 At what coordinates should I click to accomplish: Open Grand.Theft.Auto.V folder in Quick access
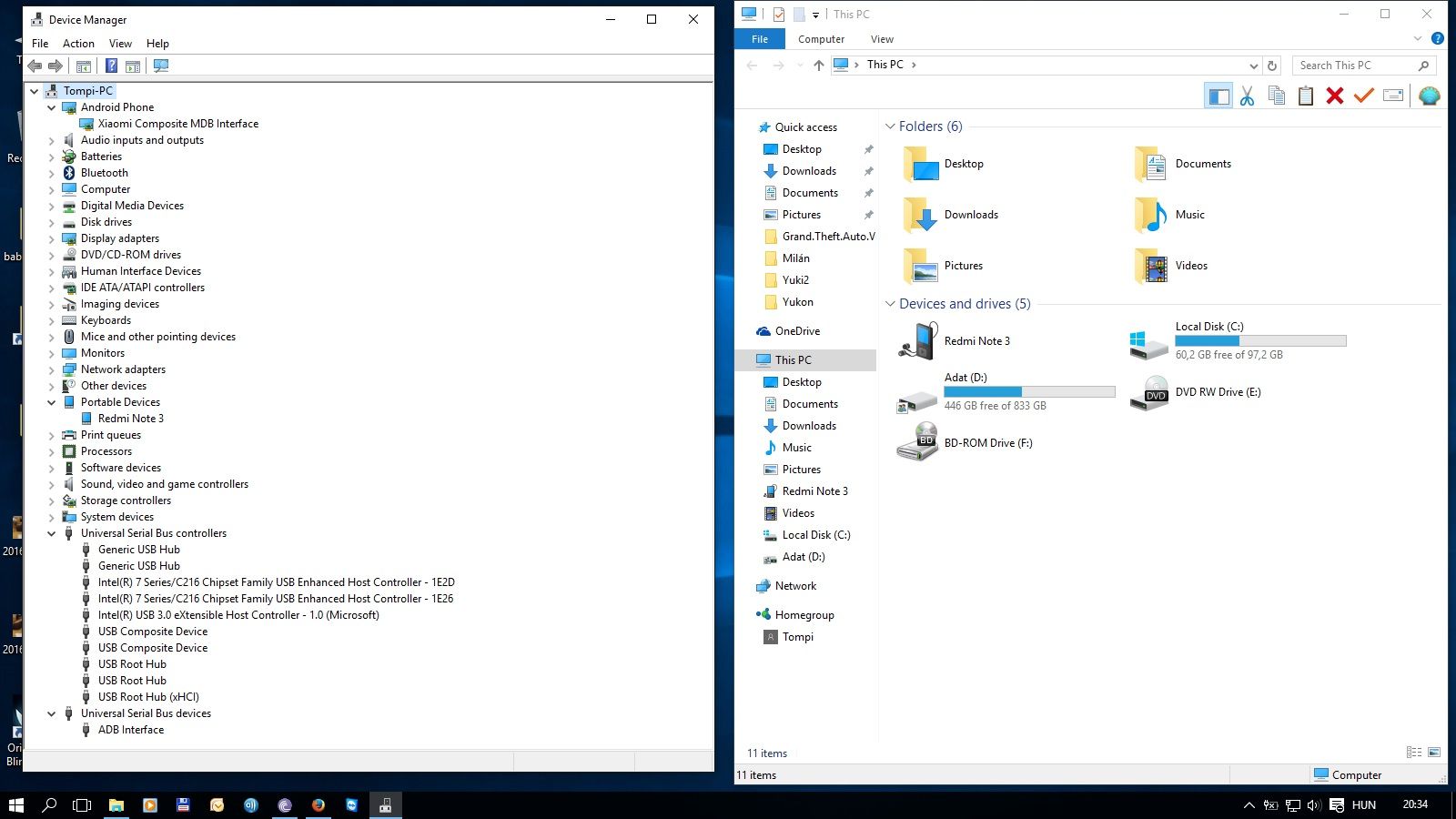pos(828,237)
